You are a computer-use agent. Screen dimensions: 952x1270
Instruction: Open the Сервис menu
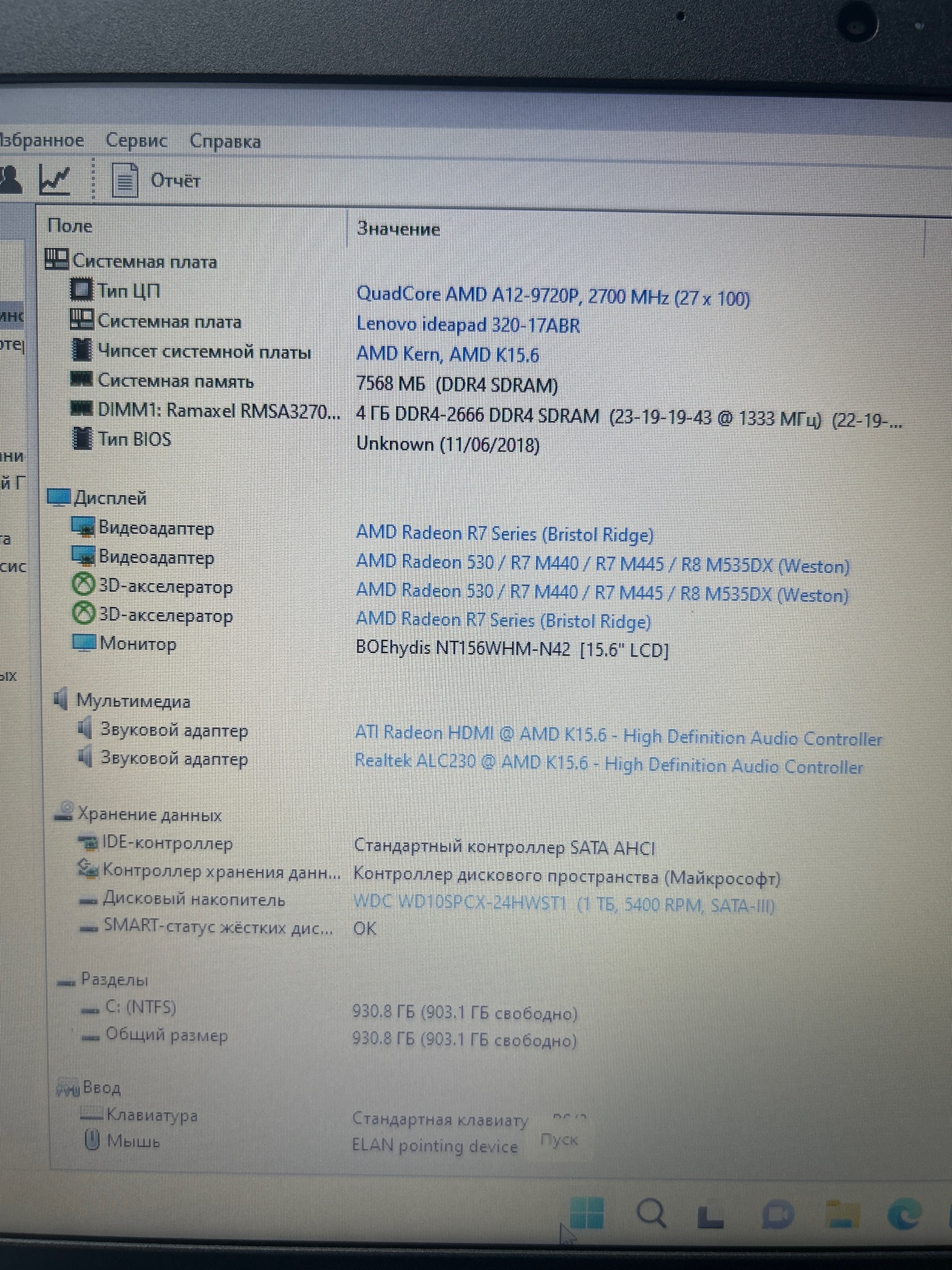pyautogui.click(x=136, y=140)
